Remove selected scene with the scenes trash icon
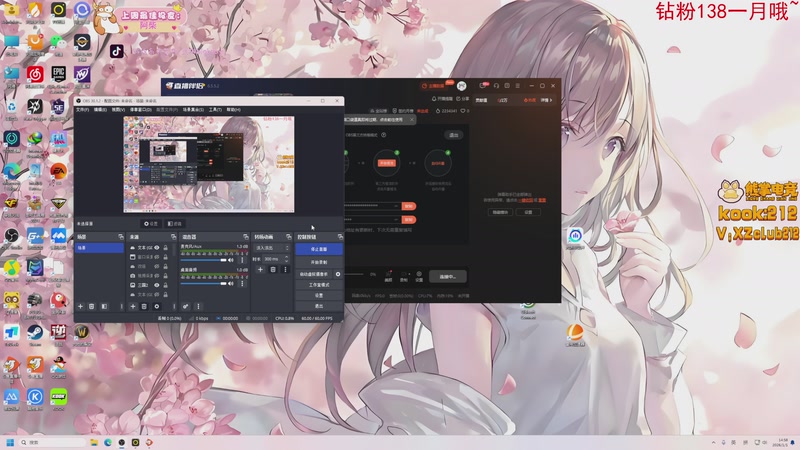 coord(92,307)
